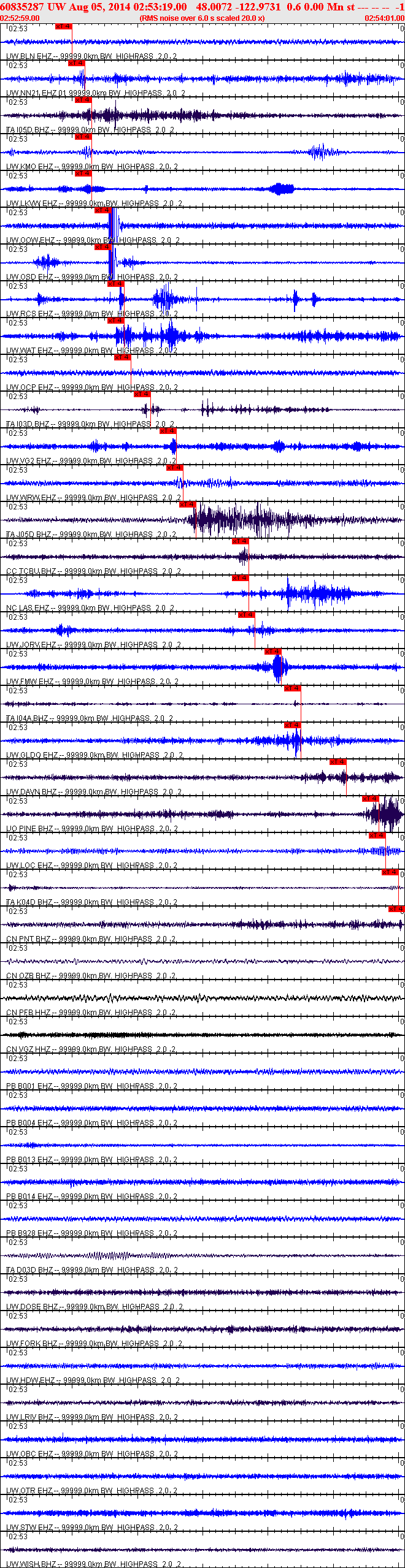
Task: Click the PB B928 EHZ station label
Action: (x=91, y=1233)
